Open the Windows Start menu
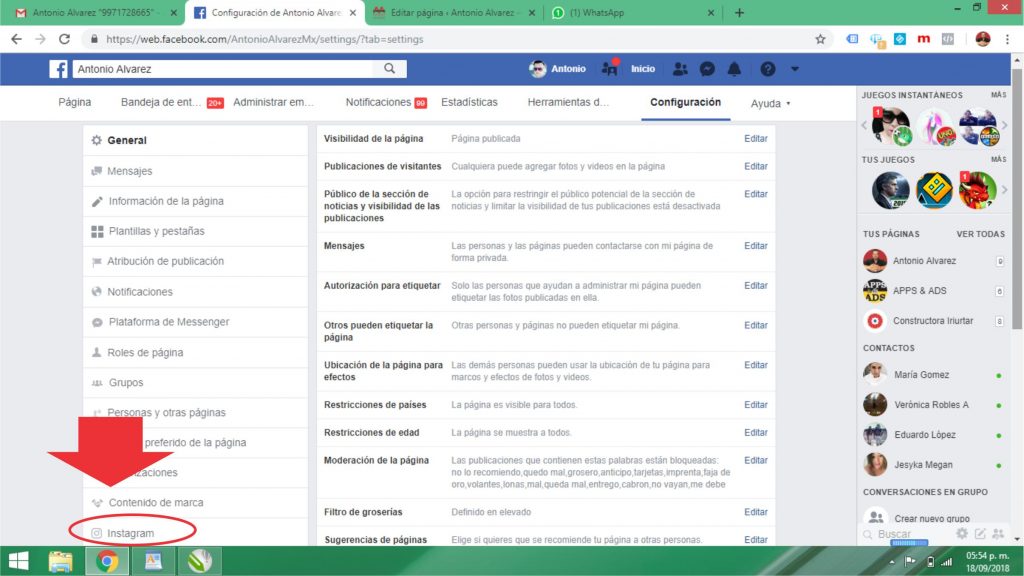The height and width of the screenshot is (576, 1024). pos(18,561)
